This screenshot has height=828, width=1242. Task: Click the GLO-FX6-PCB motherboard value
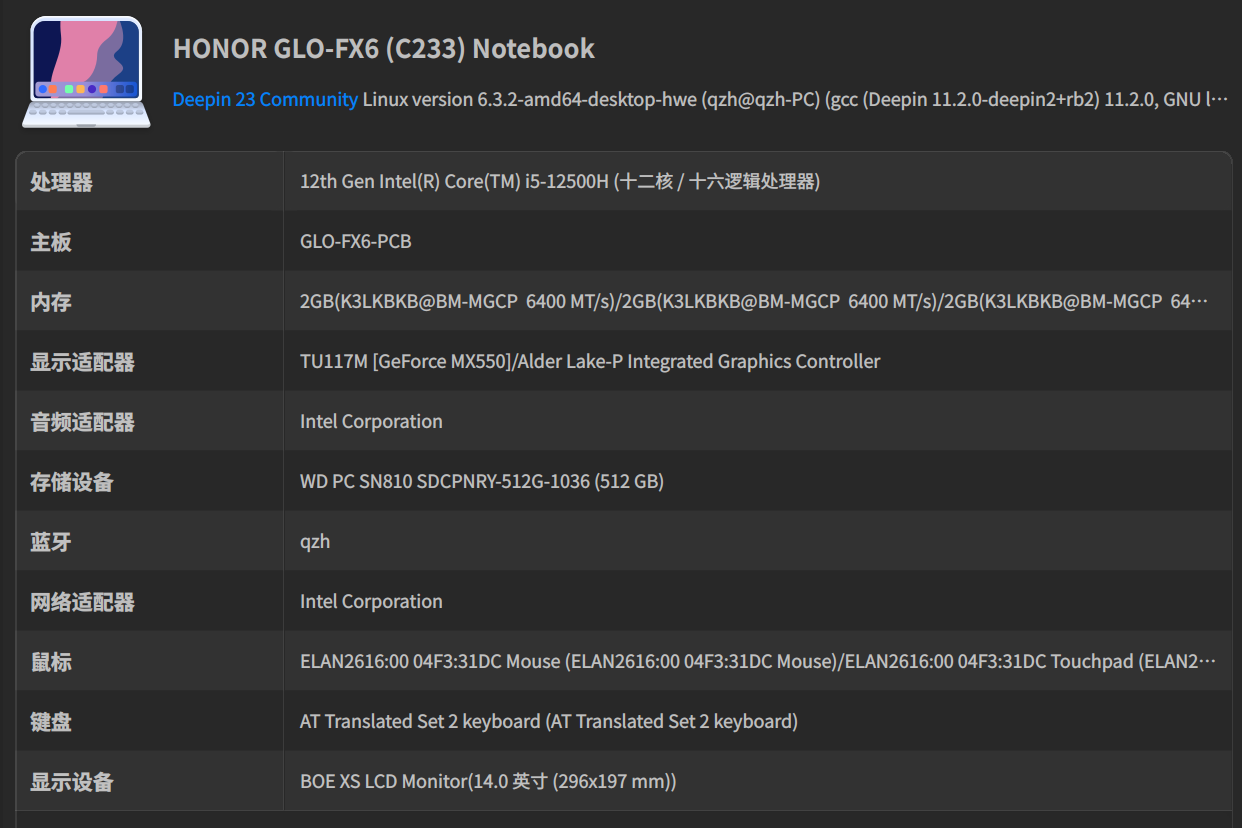pos(355,242)
